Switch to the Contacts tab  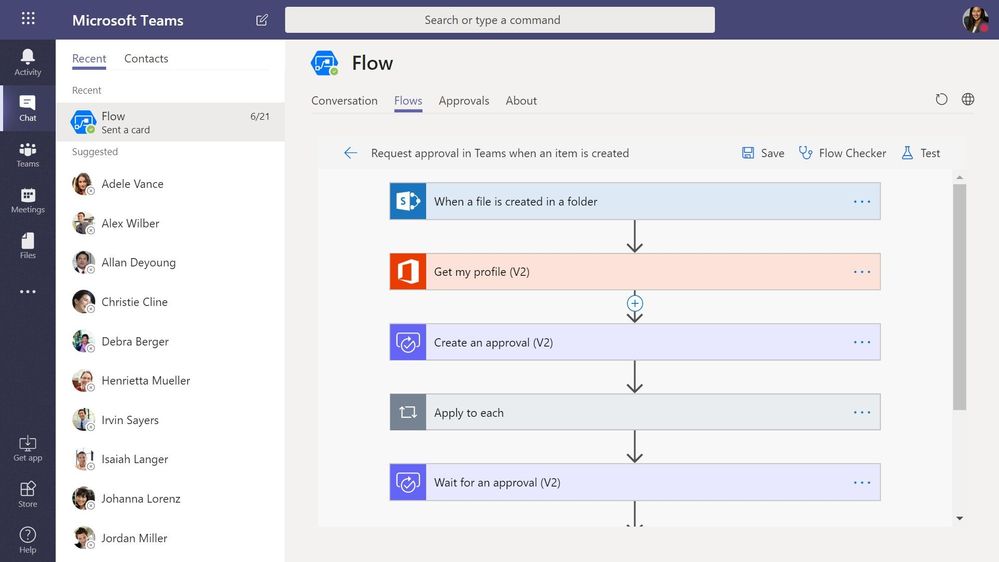(x=146, y=59)
